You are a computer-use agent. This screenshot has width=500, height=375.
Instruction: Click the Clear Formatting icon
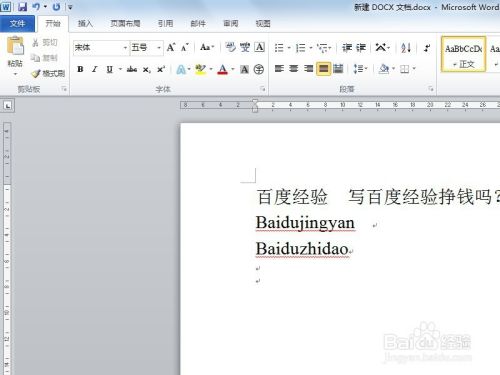point(230,48)
